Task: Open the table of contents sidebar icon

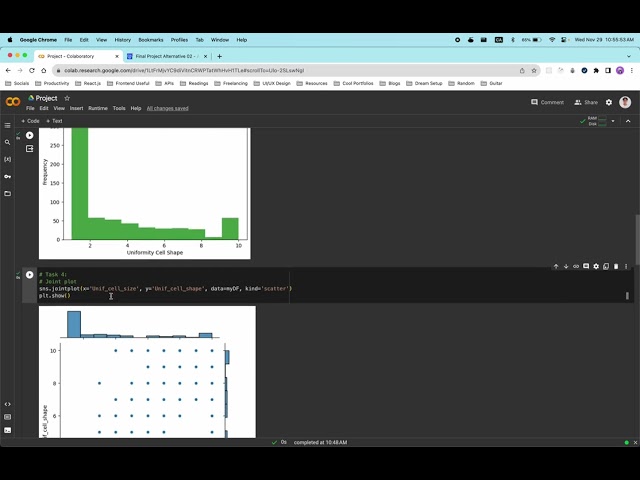Action: pyautogui.click(x=7, y=125)
